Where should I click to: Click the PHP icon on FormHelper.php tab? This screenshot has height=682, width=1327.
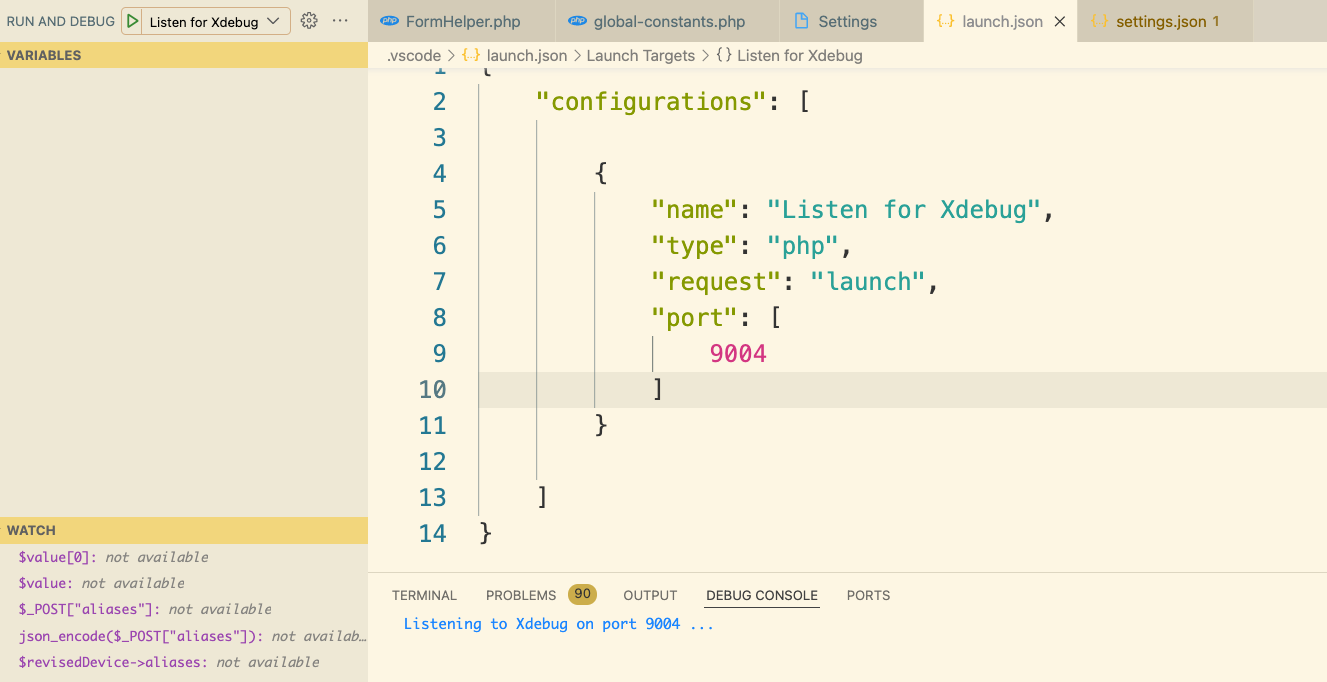tap(390, 21)
